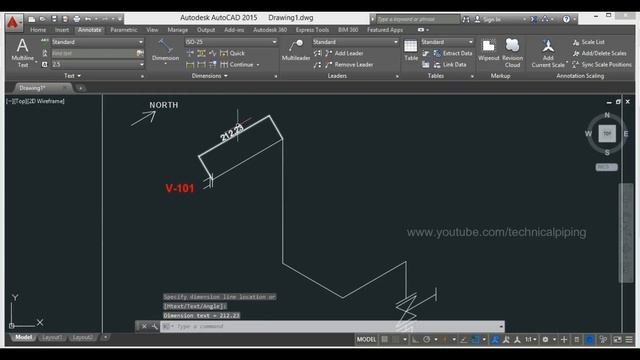
Task: Open the View ribbon tab
Action: 152,30
